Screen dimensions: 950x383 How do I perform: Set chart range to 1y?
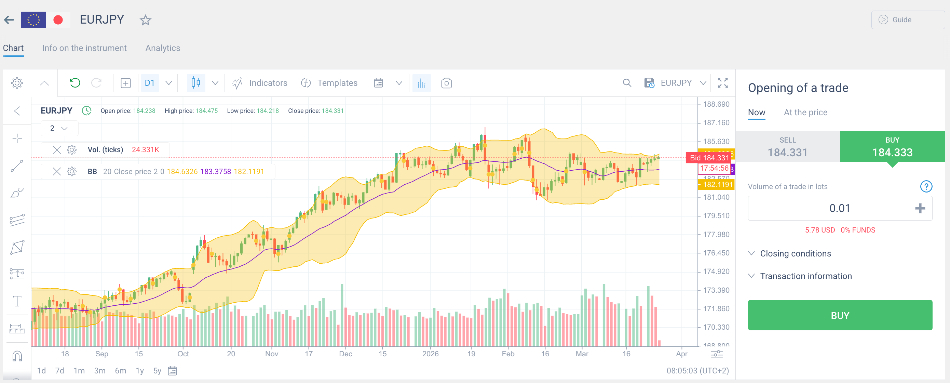click(x=140, y=370)
